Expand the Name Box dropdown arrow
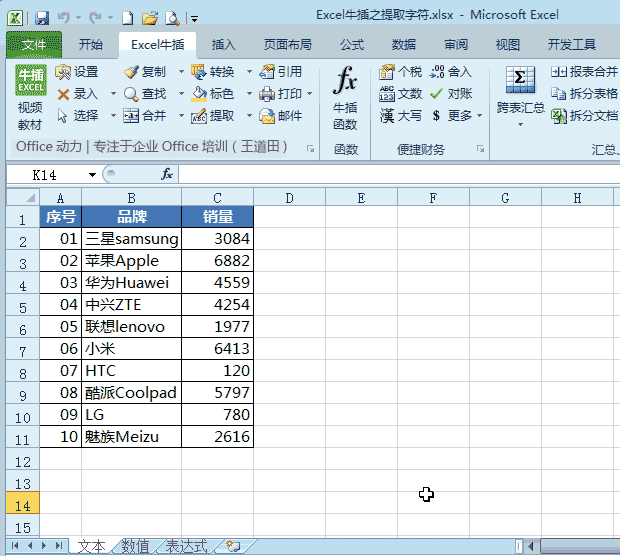The width and height of the screenshot is (620, 556). click(x=92, y=174)
